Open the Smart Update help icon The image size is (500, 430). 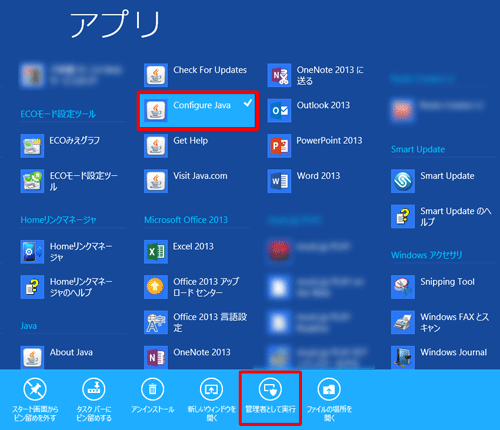click(x=403, y=217)
